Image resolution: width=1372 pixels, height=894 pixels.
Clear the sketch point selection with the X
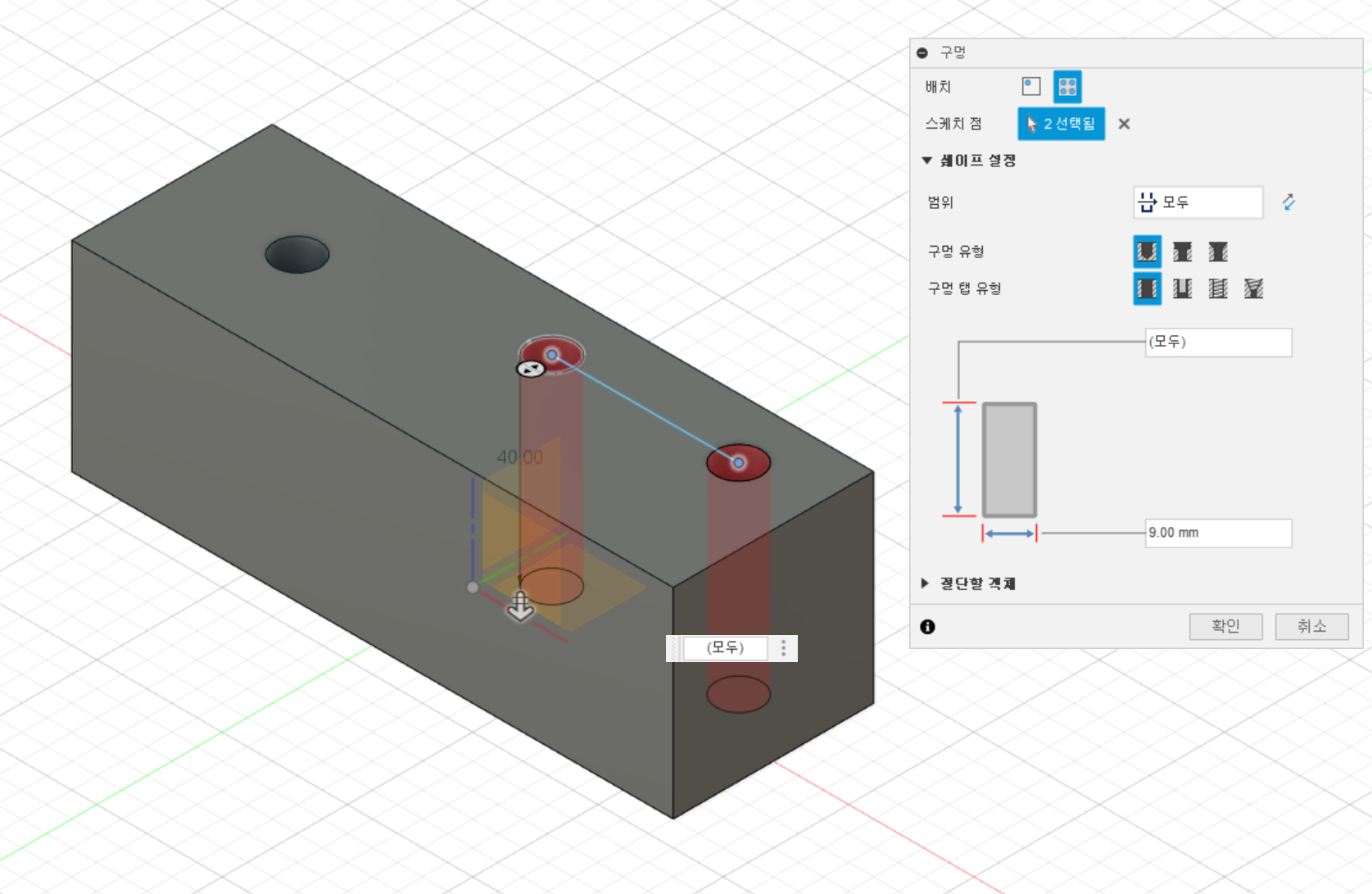click(1124, 124)
